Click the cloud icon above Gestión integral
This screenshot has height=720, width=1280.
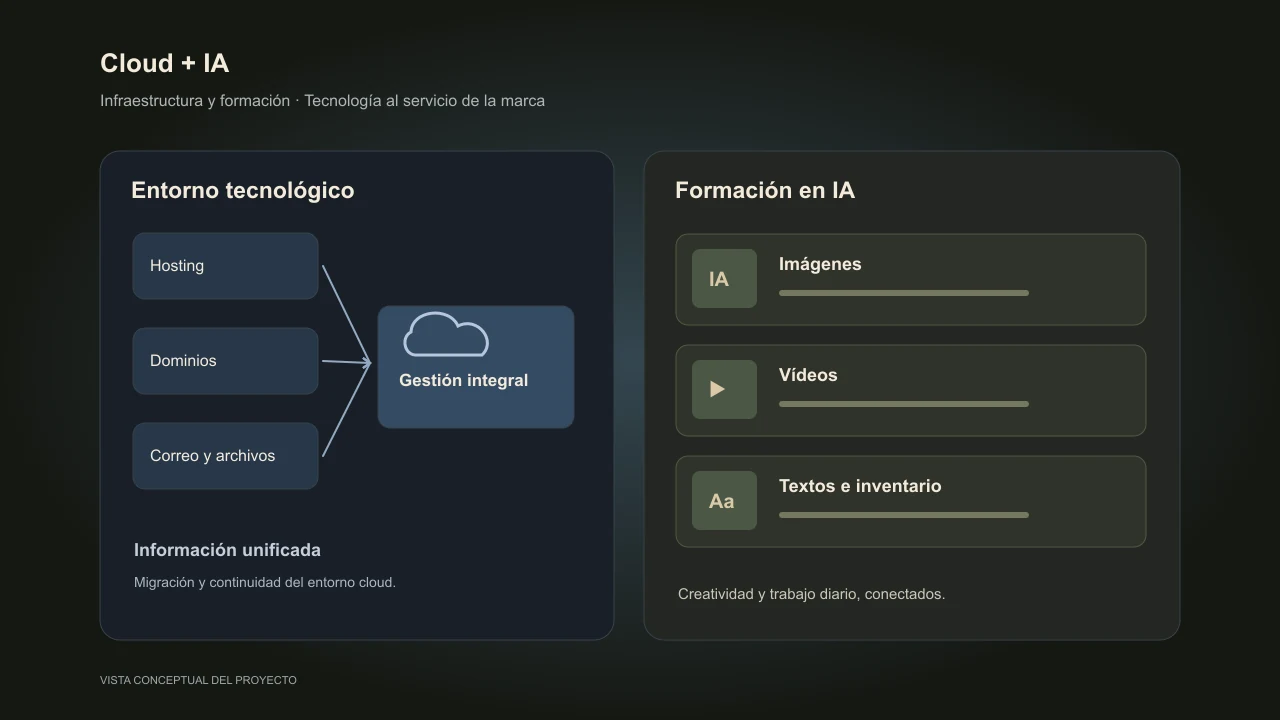click(x=446, y=335)
